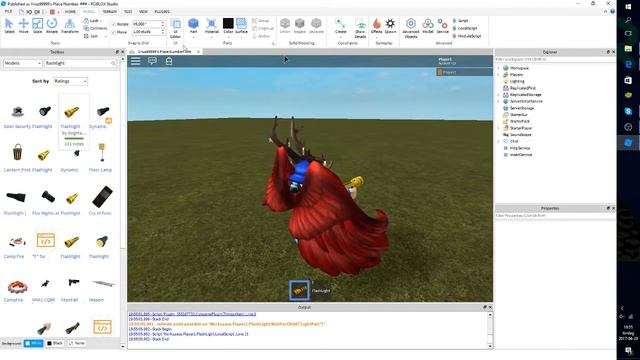Open the in-game backpack icon

pyautogui.click(x=169, y=61)
